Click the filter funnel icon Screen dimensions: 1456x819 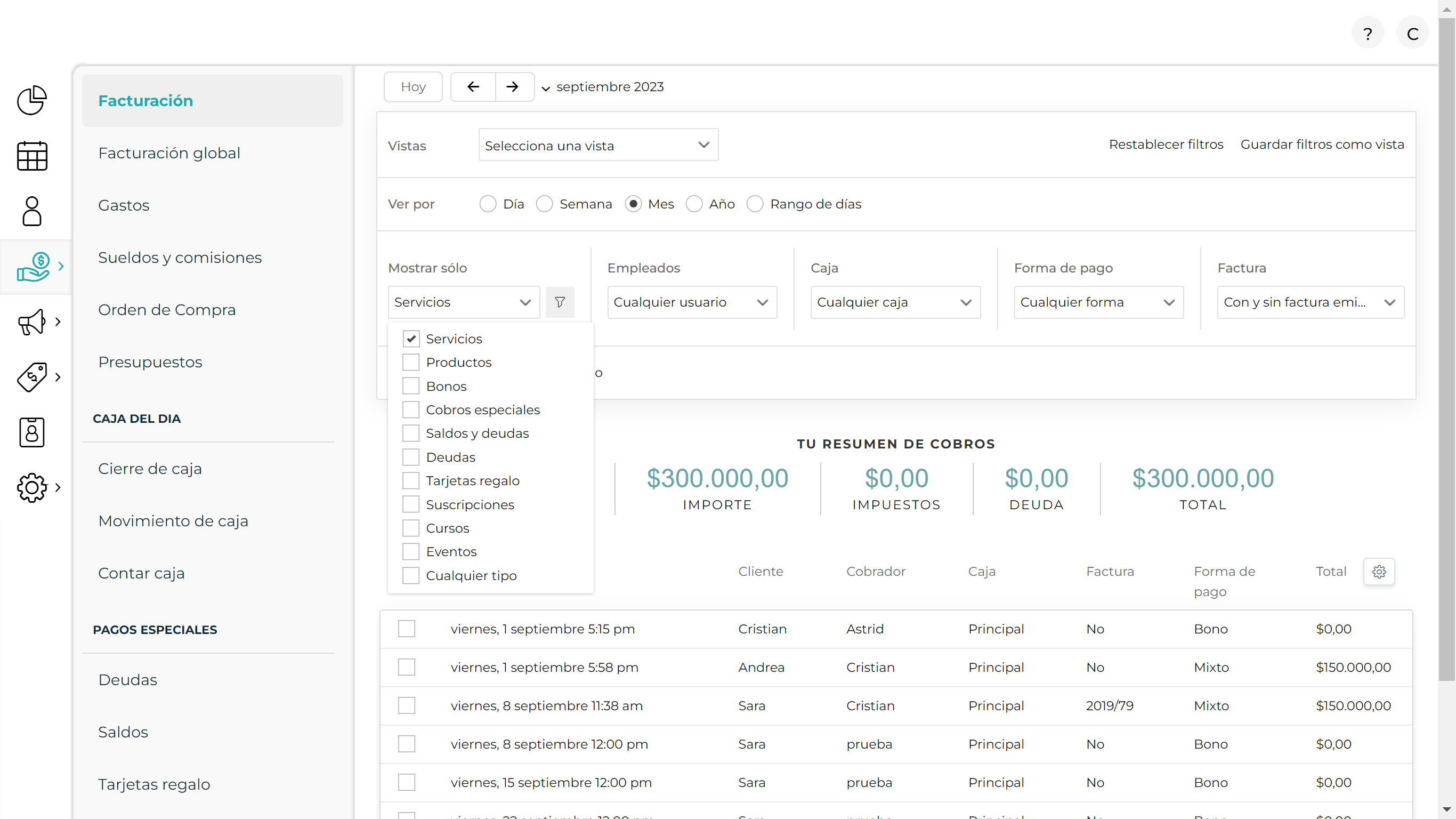tap(560, 302)
